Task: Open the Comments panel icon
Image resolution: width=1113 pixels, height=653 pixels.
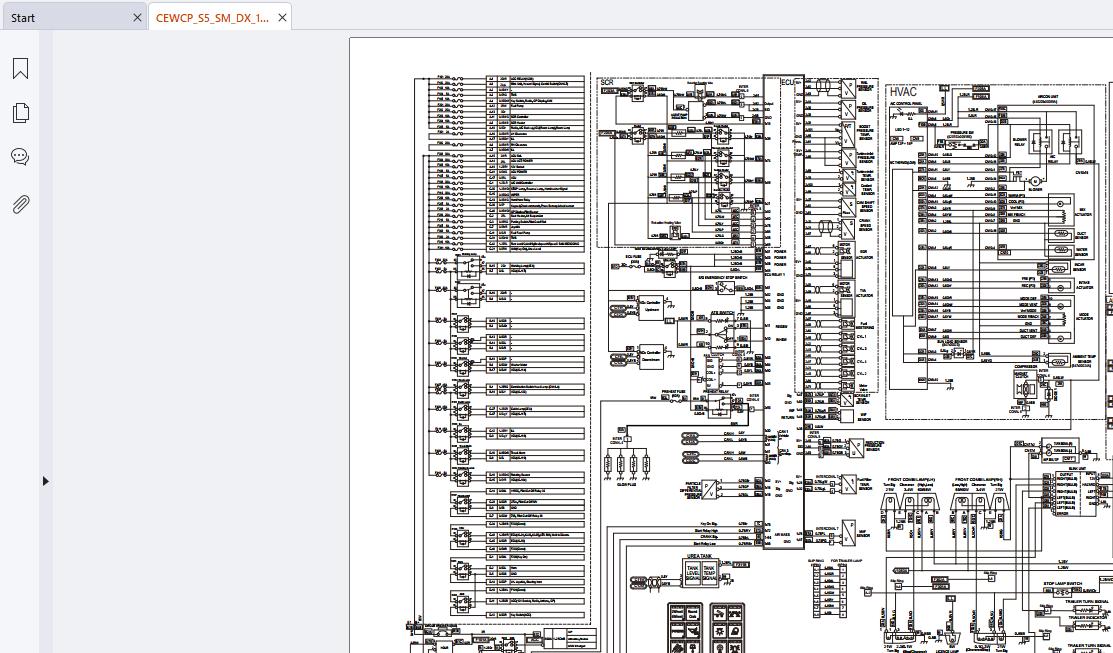Action: (21, 157)
